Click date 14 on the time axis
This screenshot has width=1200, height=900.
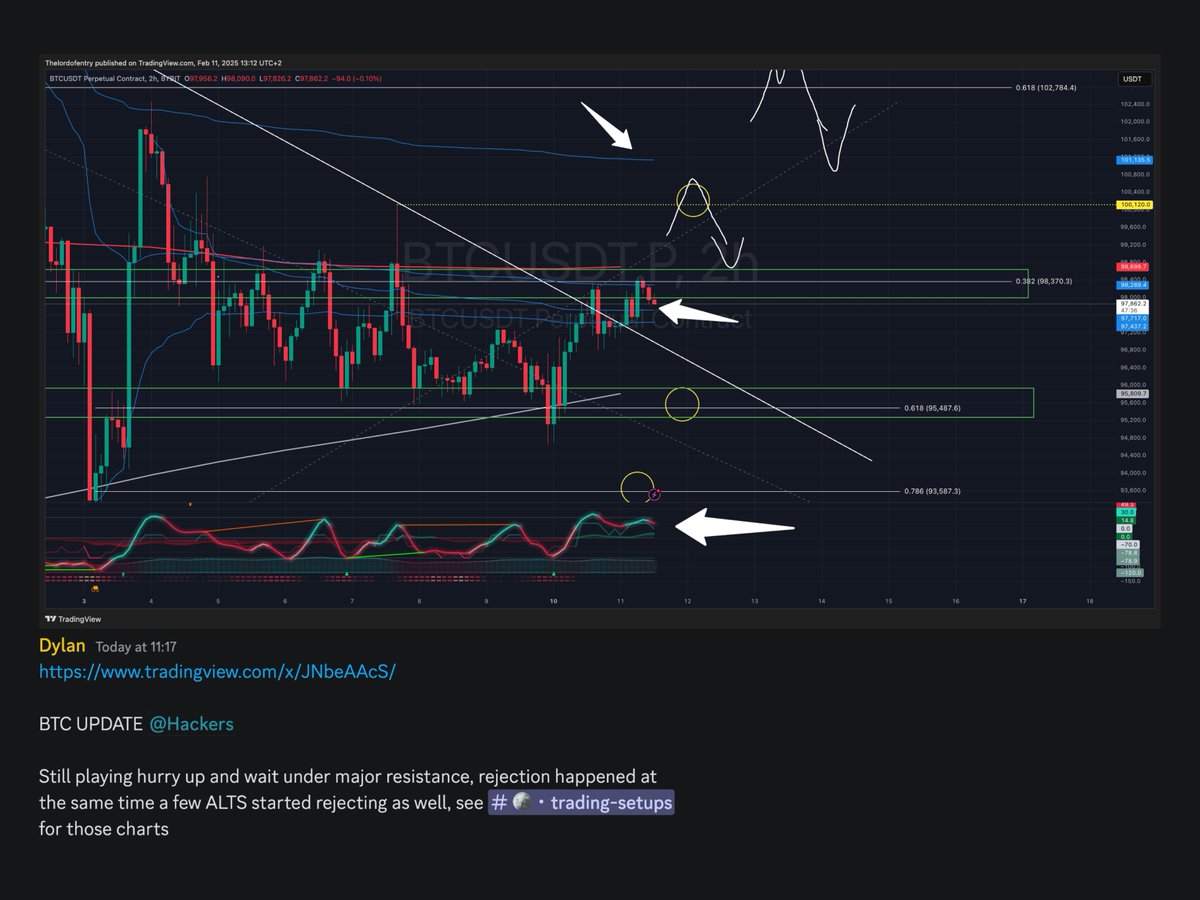pyautogui.click(x=821, y=601)
